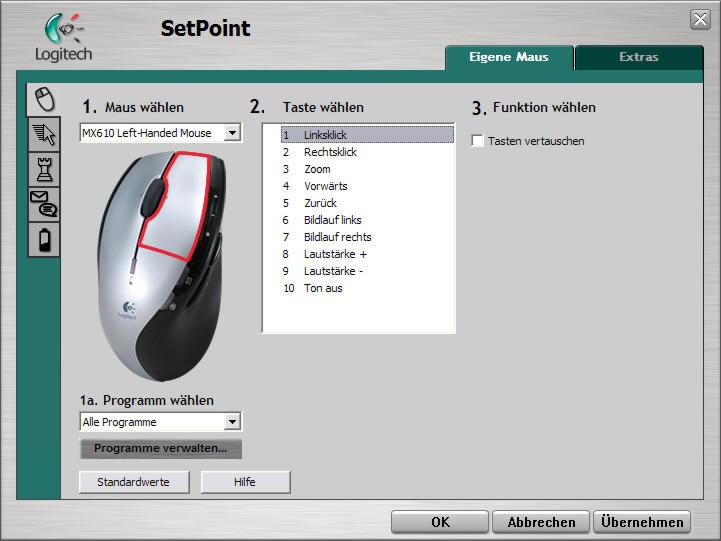Open the Alle Programme dropdown
The width and height of the screenshot is (721, 541).
(232, 422)
